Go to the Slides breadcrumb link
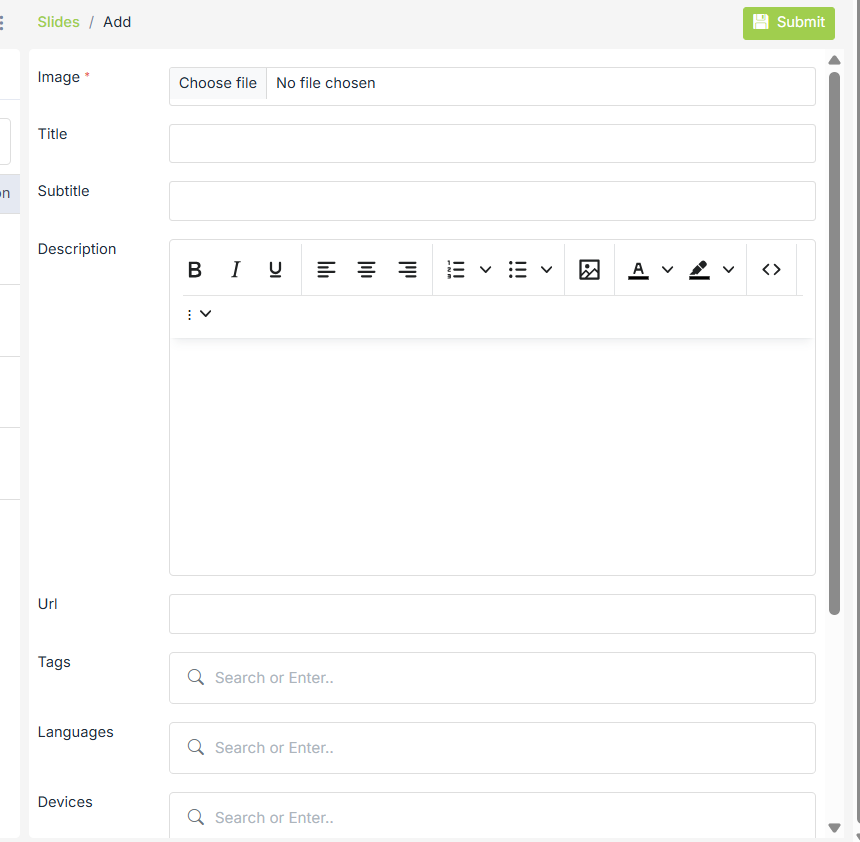 tap(58, 22)
